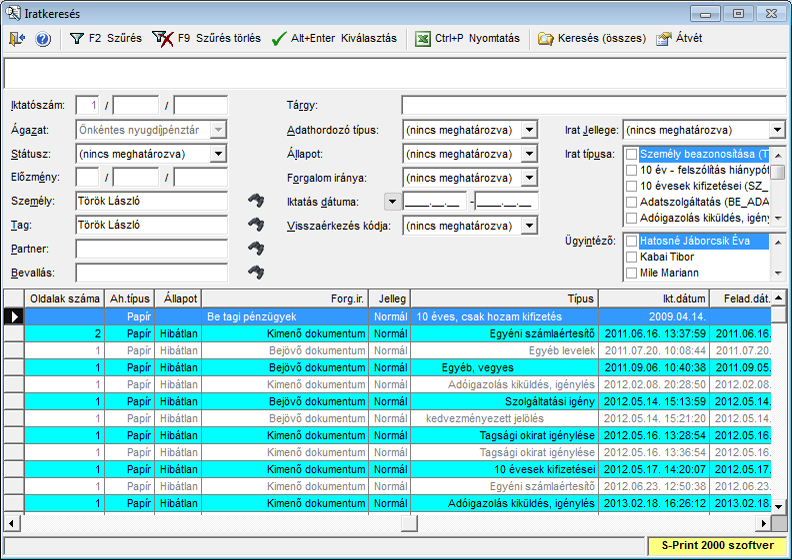Click current row arrow indicator in grid

pyautogui.click(x=14, y=317)
